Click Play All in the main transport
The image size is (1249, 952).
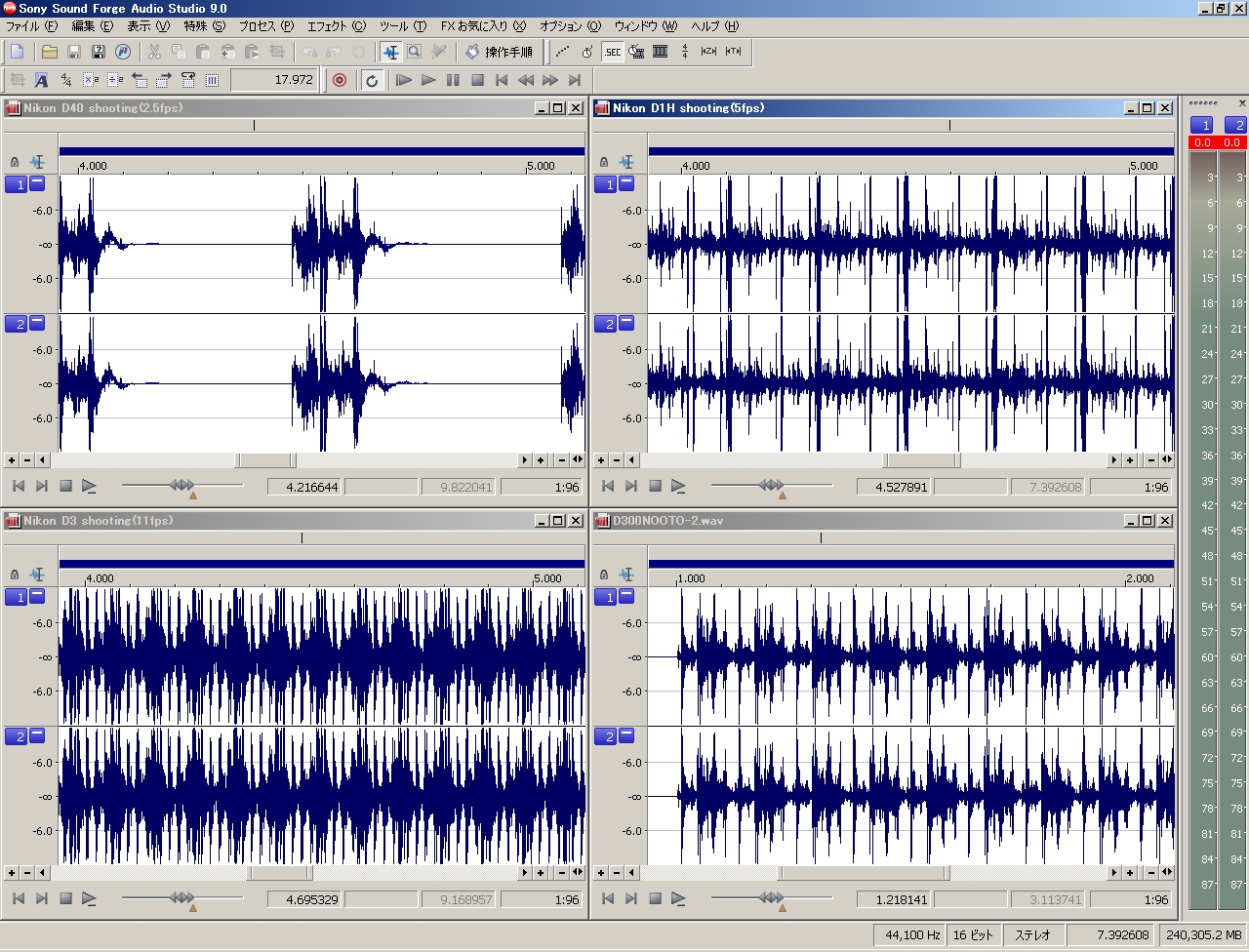pos(404,80)
